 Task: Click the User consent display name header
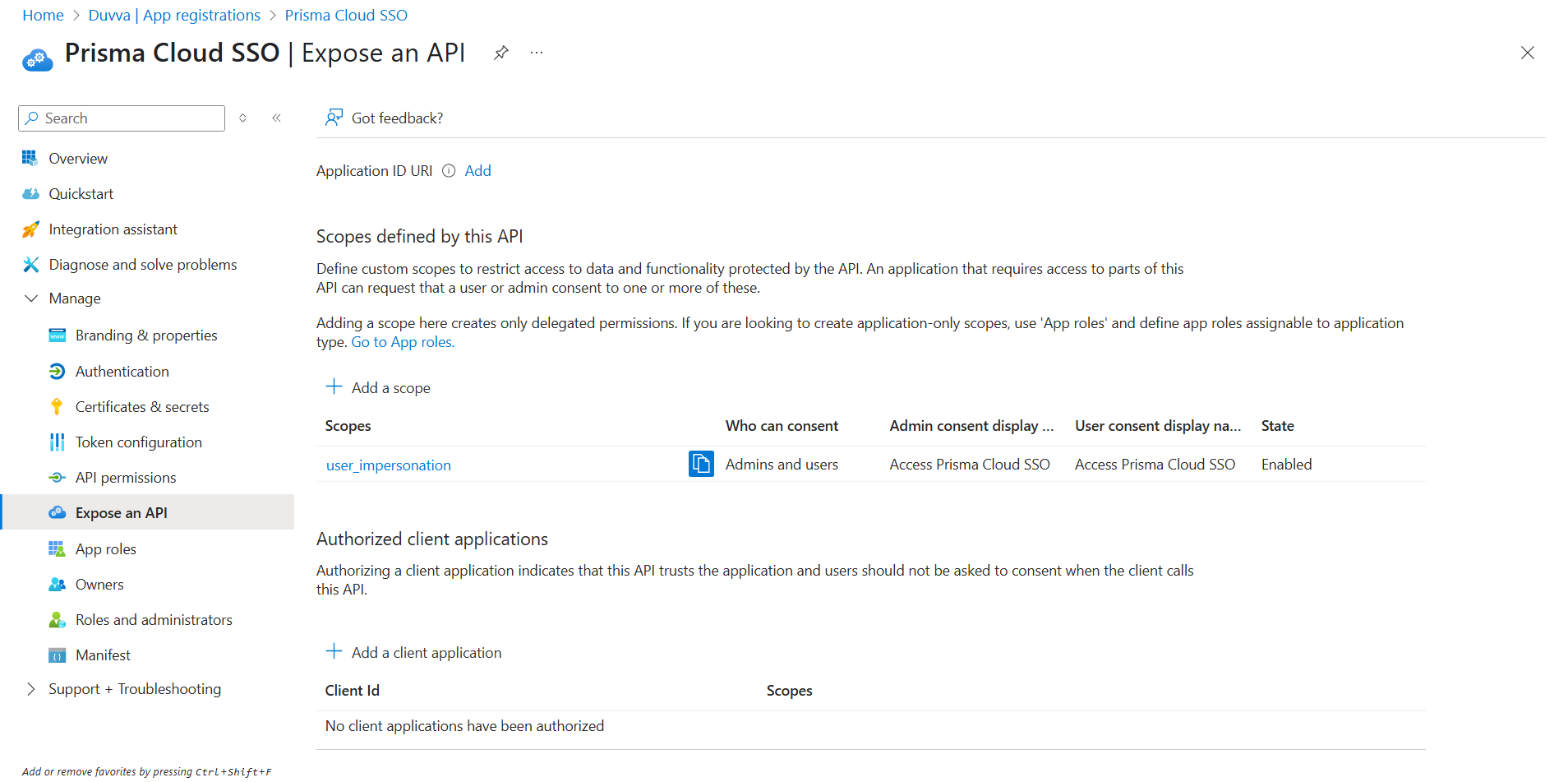pyautogui.click(x=1158, y=426)
